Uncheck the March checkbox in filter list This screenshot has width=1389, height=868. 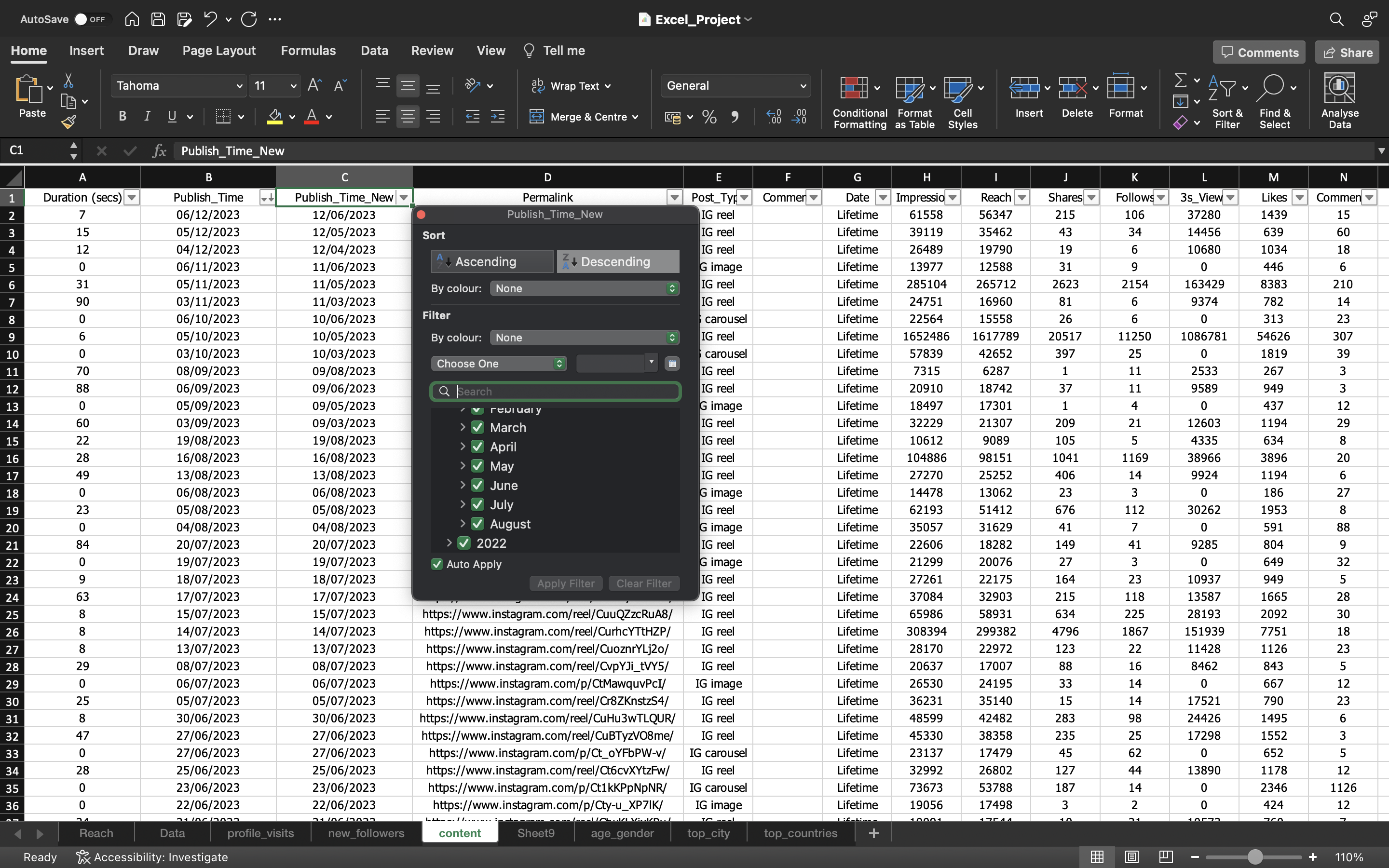point(477,427)
